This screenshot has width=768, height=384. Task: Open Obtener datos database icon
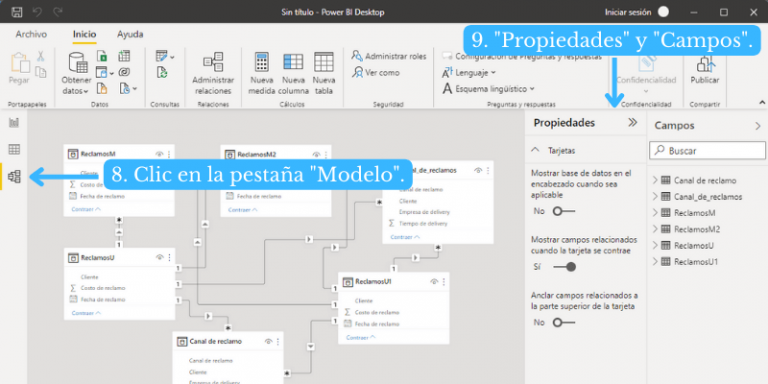pyautogui.click(x=78, y=63)
